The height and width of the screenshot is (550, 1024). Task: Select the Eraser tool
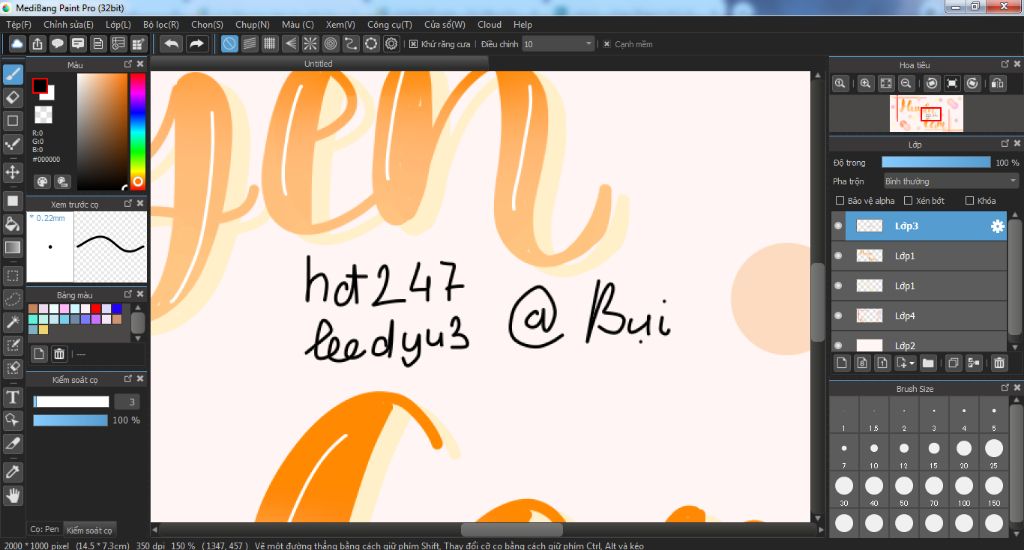[x=13, y=97]
